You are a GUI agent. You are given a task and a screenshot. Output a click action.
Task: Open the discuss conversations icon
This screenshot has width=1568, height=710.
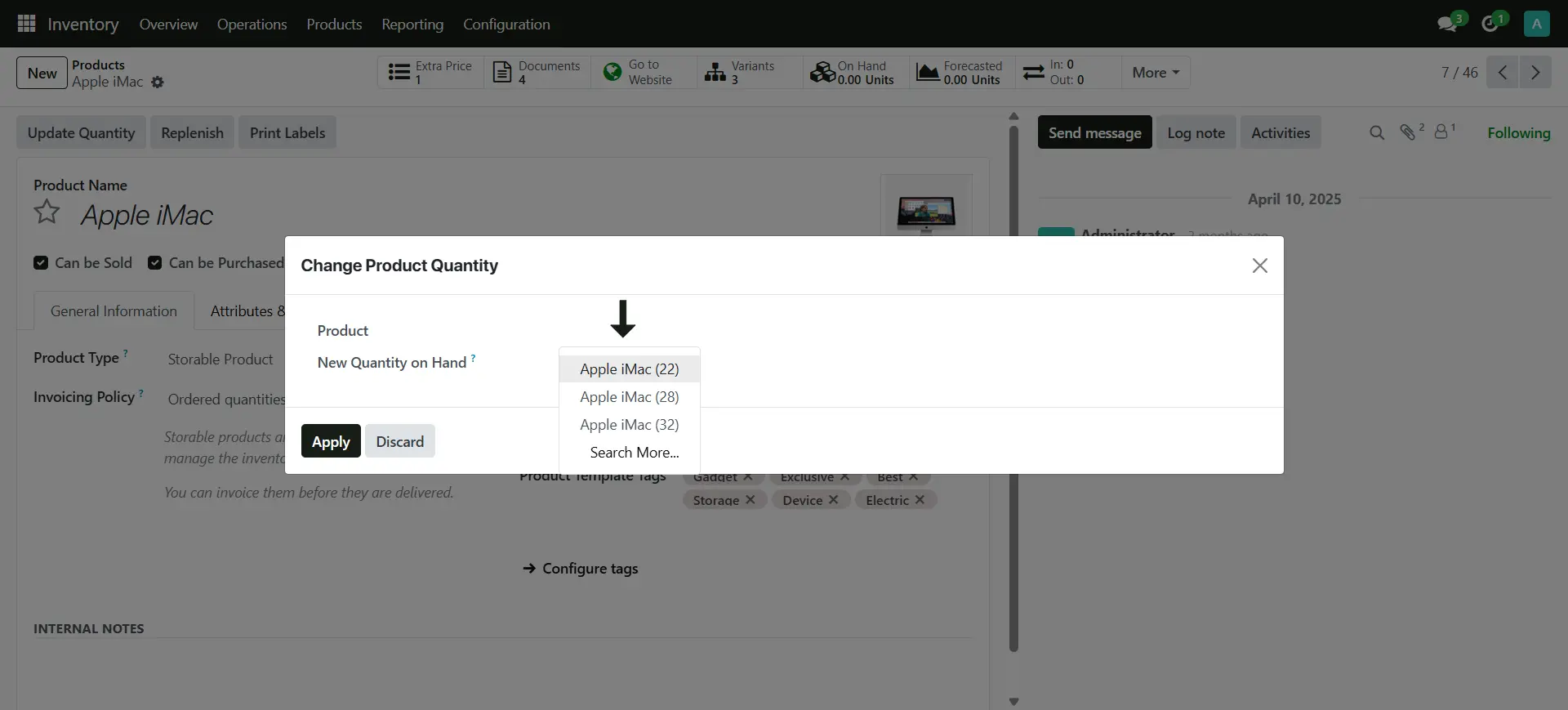click(1448, 24)
